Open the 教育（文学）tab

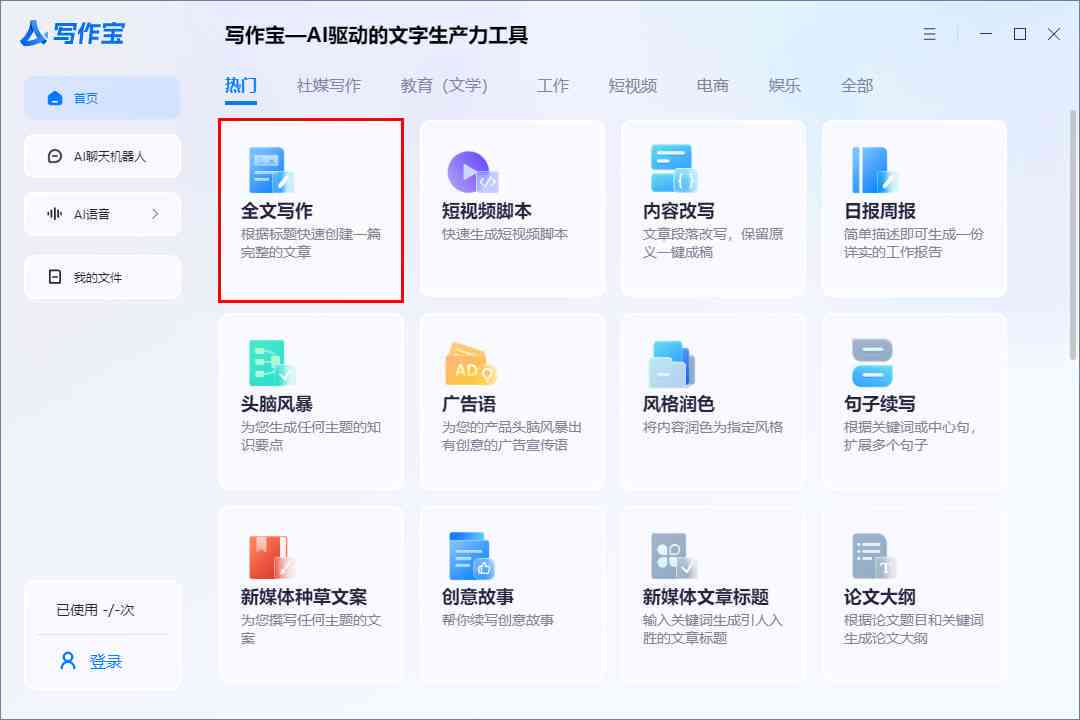click(444, 85)
